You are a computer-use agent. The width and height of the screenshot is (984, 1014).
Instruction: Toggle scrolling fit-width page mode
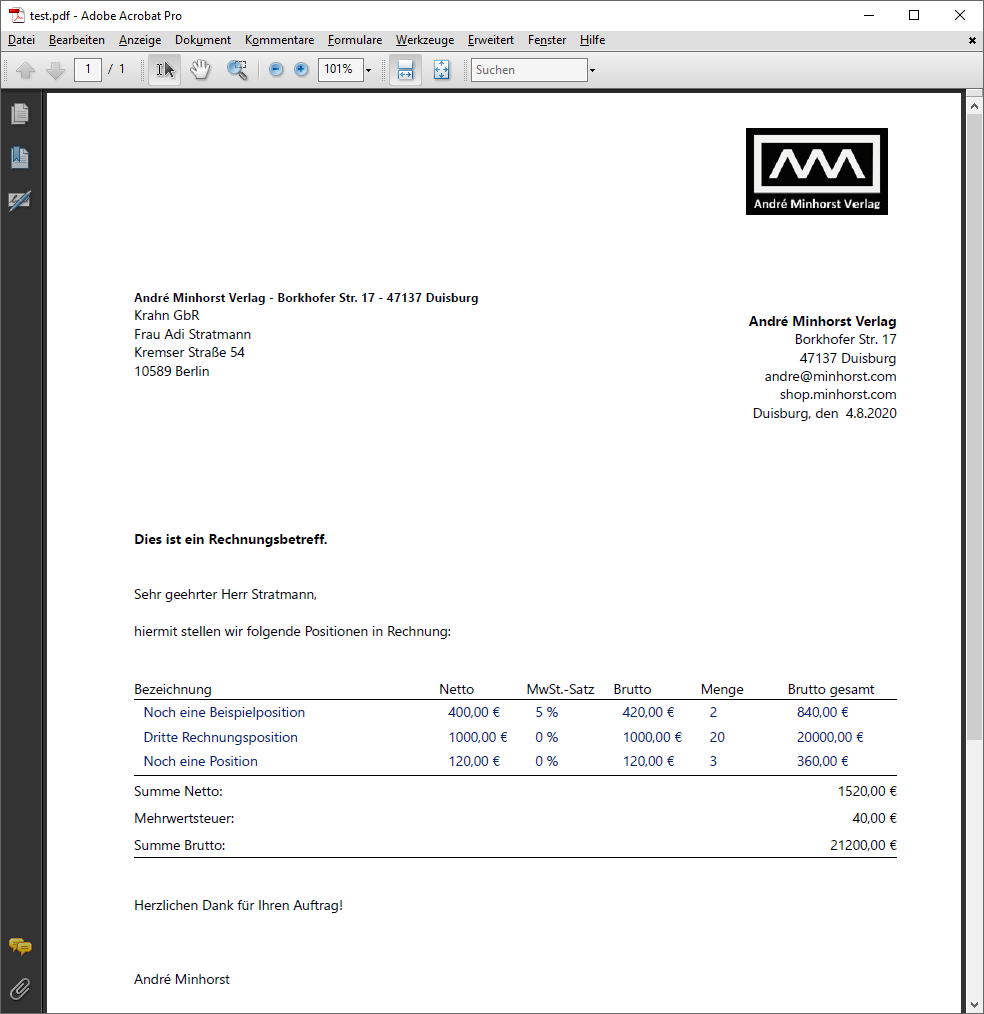coord(405,70)
